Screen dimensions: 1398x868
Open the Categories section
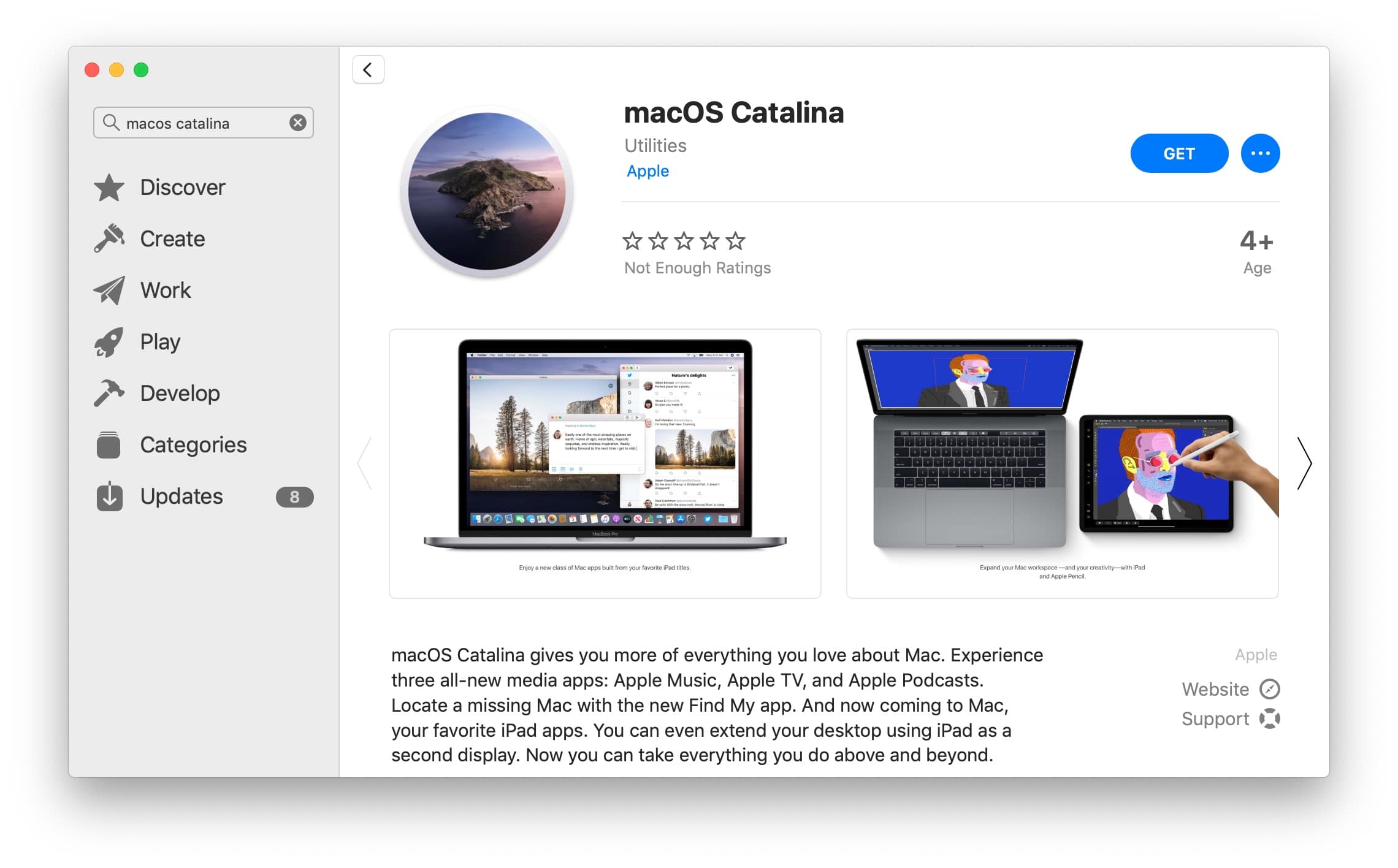tap(193, 444)
